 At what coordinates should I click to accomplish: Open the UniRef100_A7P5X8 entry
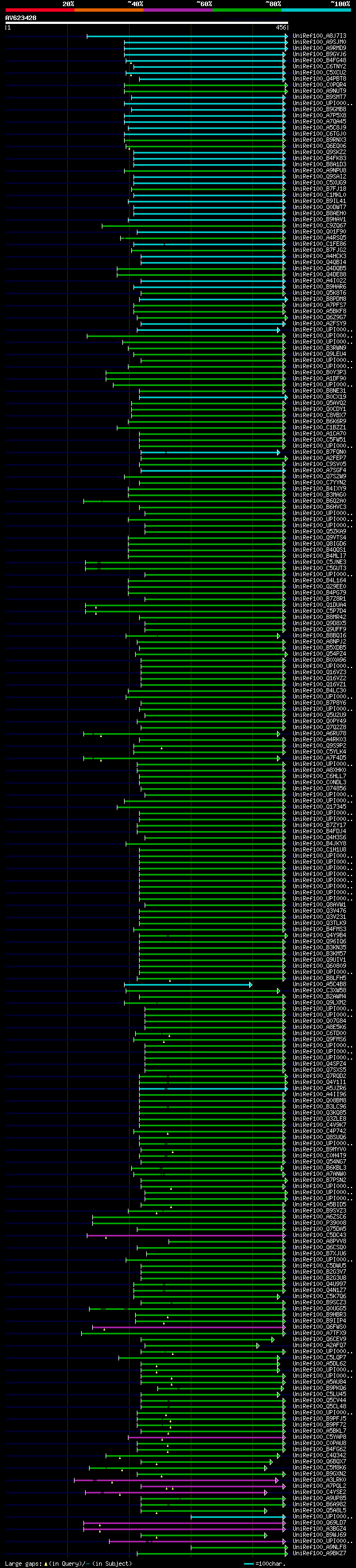[x=319, y=115]
